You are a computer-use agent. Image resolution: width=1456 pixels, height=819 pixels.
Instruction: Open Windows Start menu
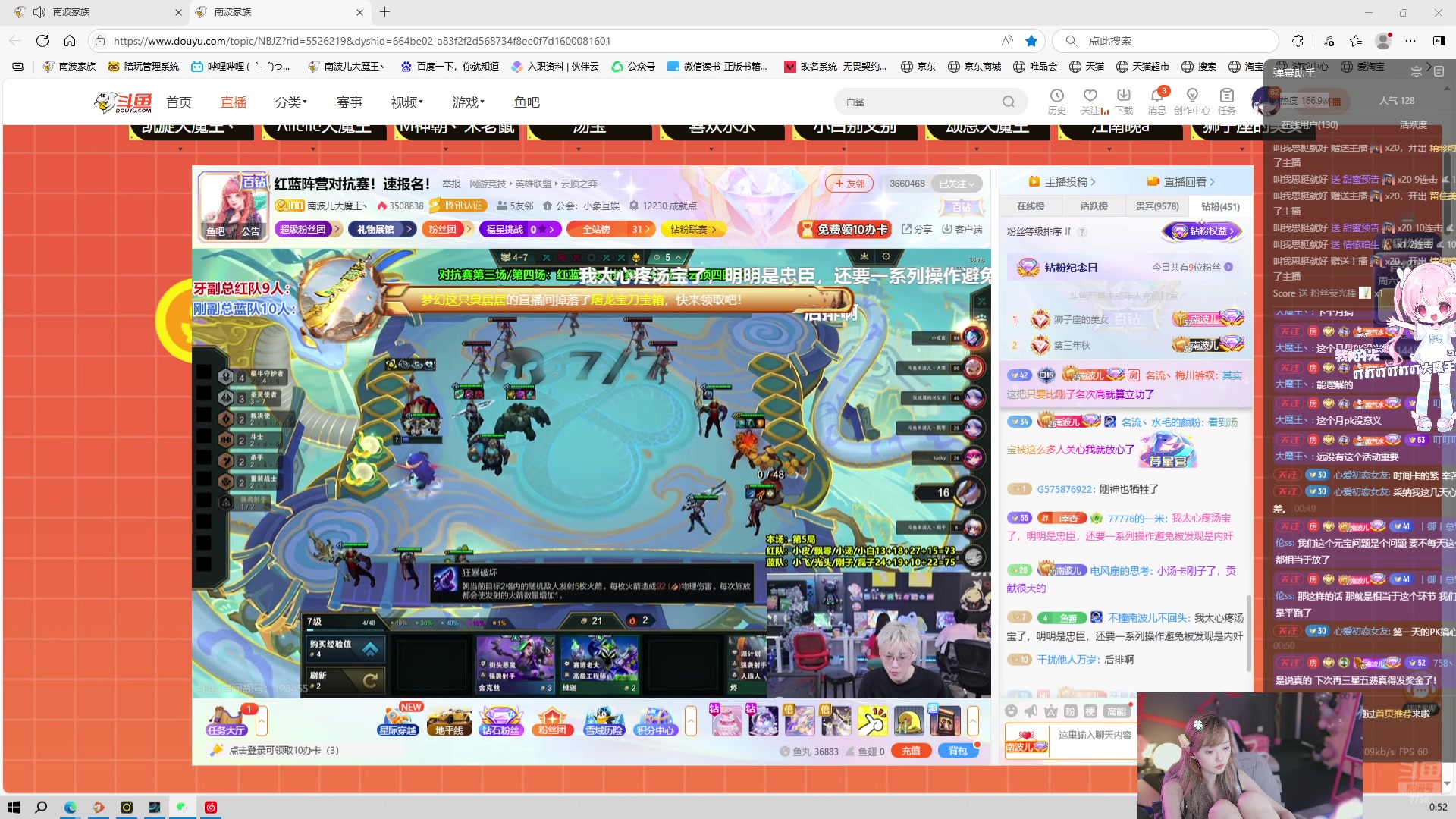[x=14, y=807]
